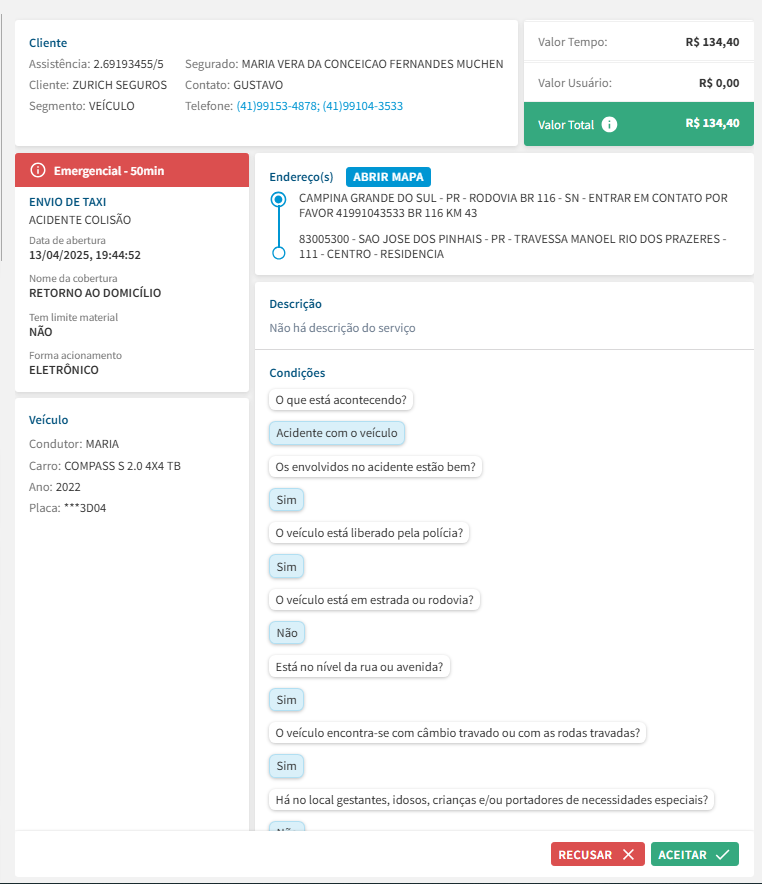Accept the service with ACEITAR button
The width and height of the screenshot is (762, 884).
tap(694, 855)
